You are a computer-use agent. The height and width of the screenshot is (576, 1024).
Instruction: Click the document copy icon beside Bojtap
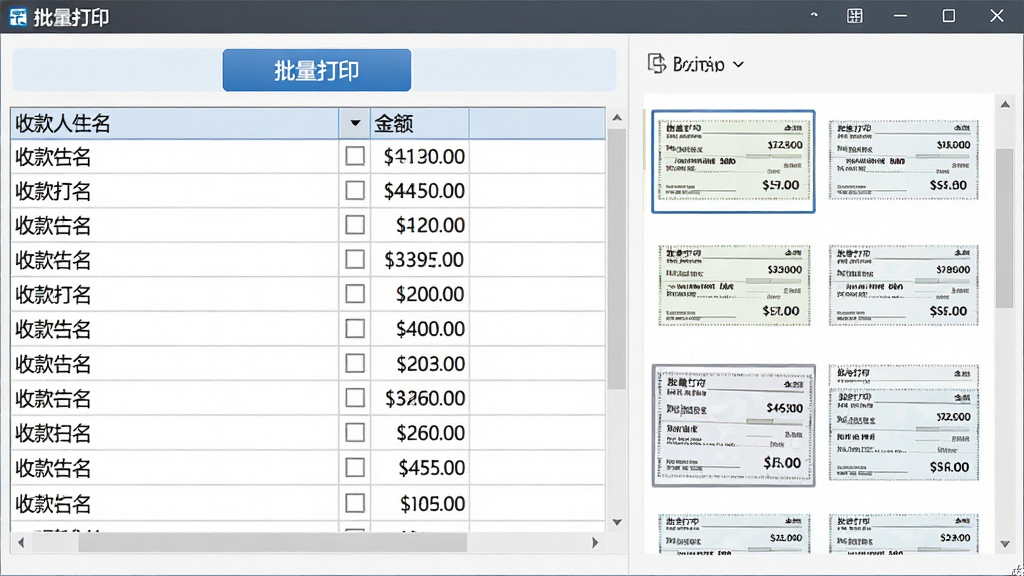pos(656,63)
